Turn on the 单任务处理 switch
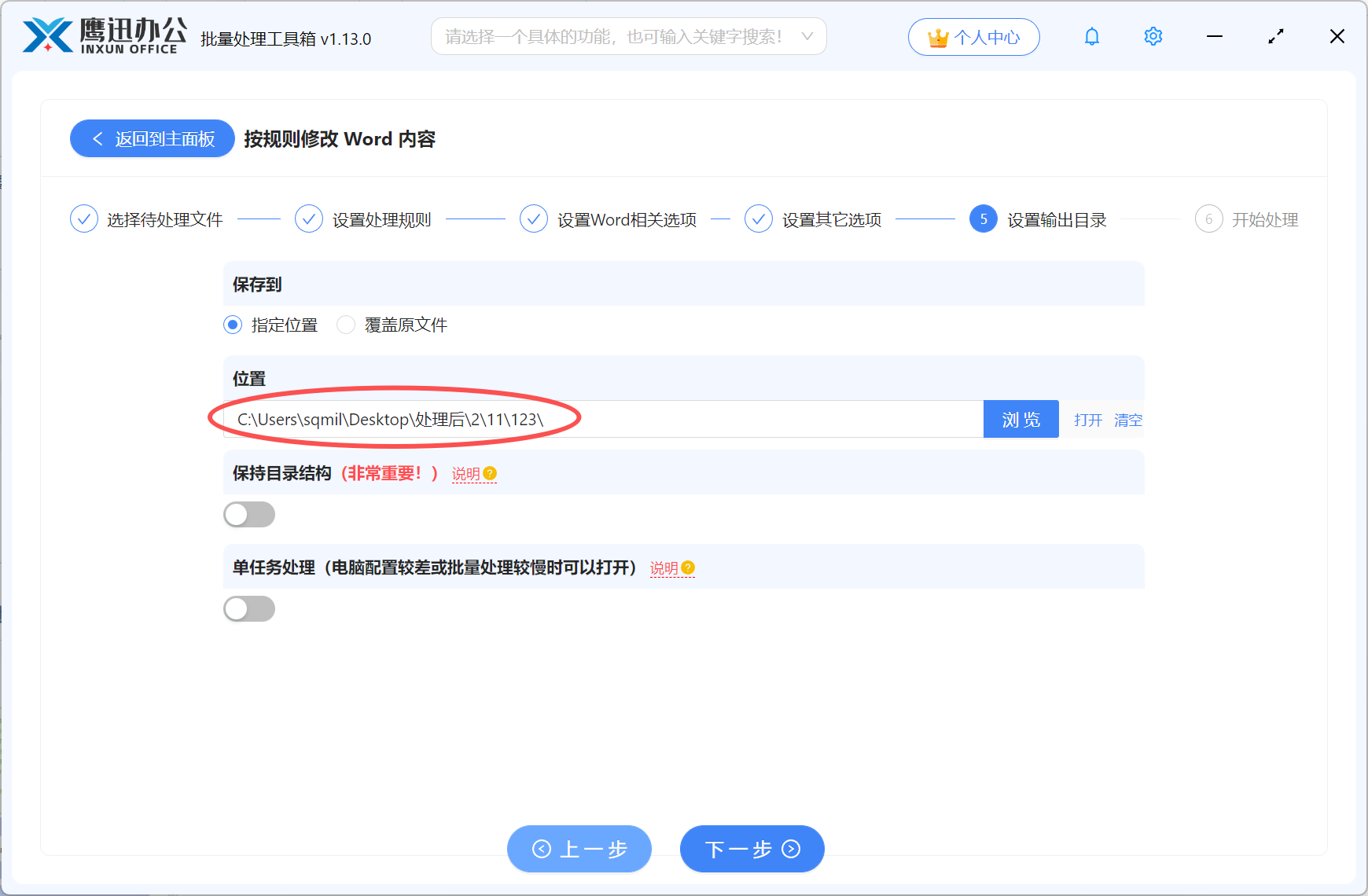The image size is (1368, 896). click(249, 608)
